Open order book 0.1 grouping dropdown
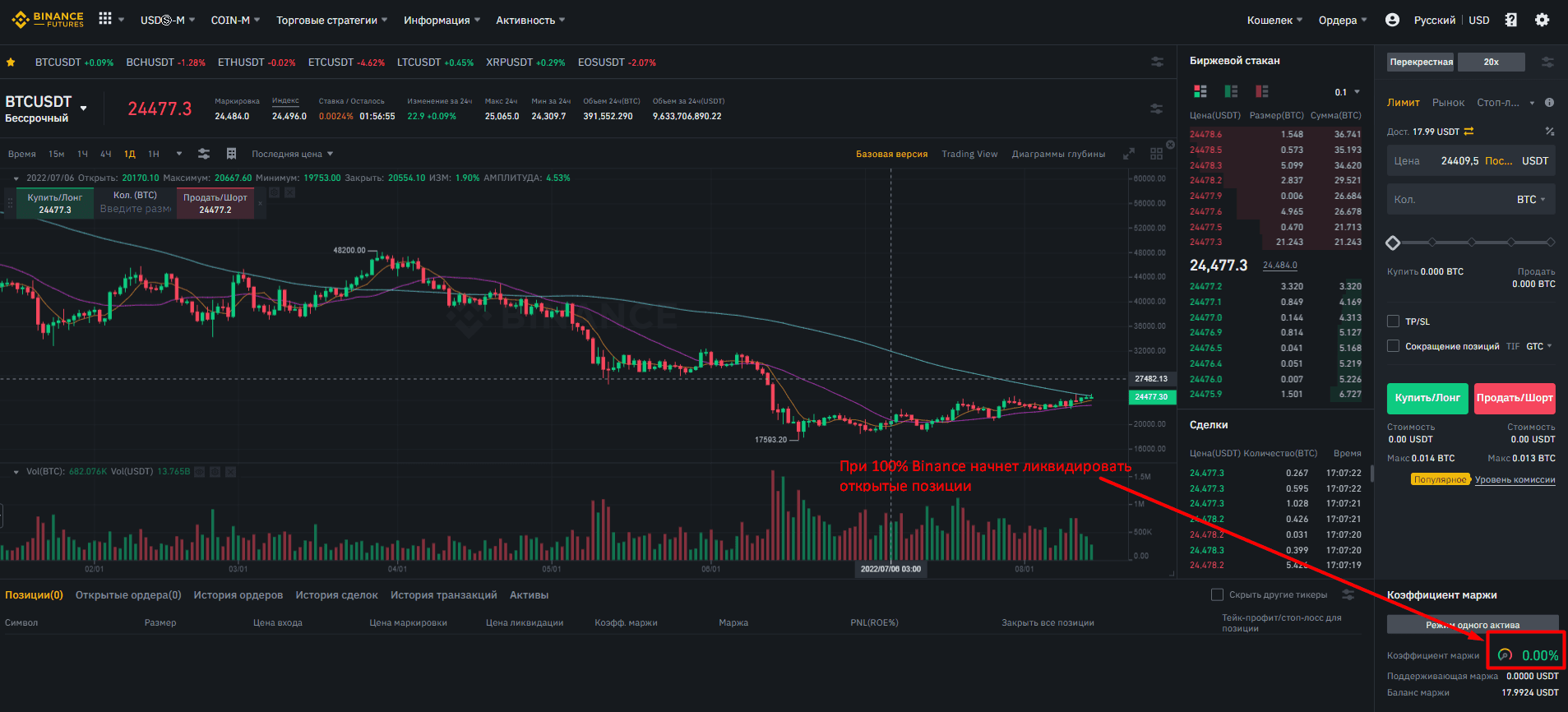 coord(1347,92)
